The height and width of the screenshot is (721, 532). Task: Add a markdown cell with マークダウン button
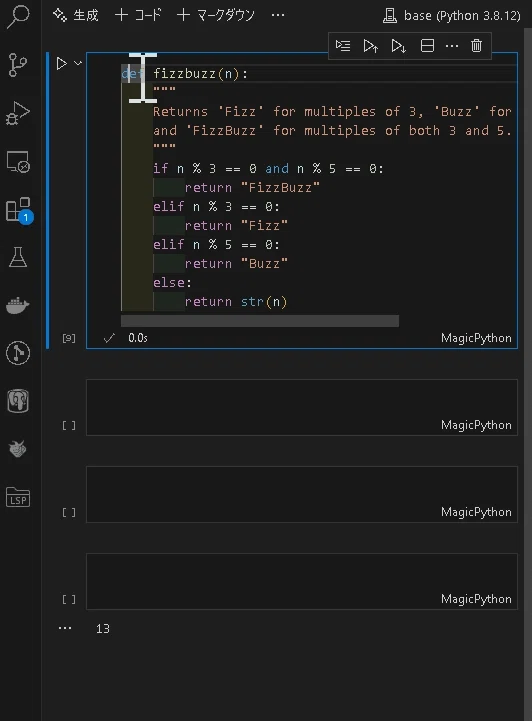click(x=216, y=15)
